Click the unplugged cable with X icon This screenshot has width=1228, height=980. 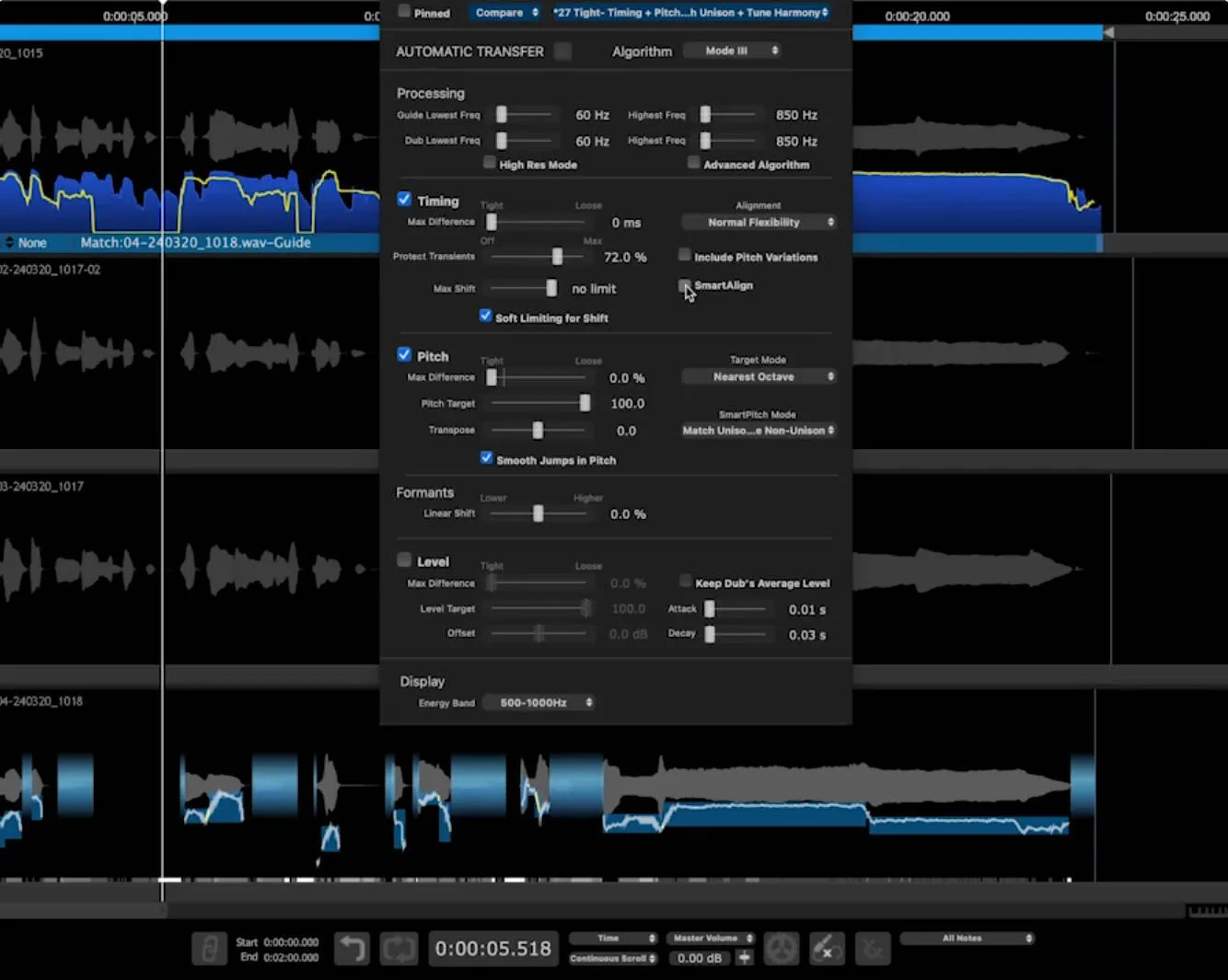click(x=827, y=949)
